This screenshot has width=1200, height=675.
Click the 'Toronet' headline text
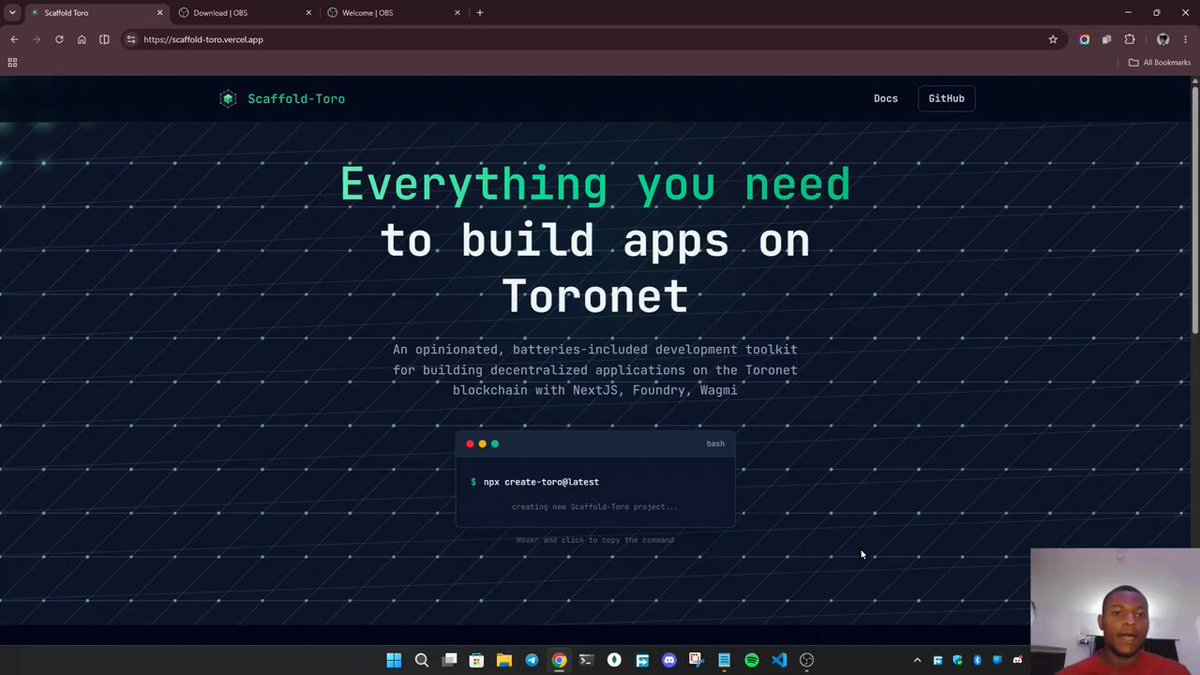tap(595, 296)
